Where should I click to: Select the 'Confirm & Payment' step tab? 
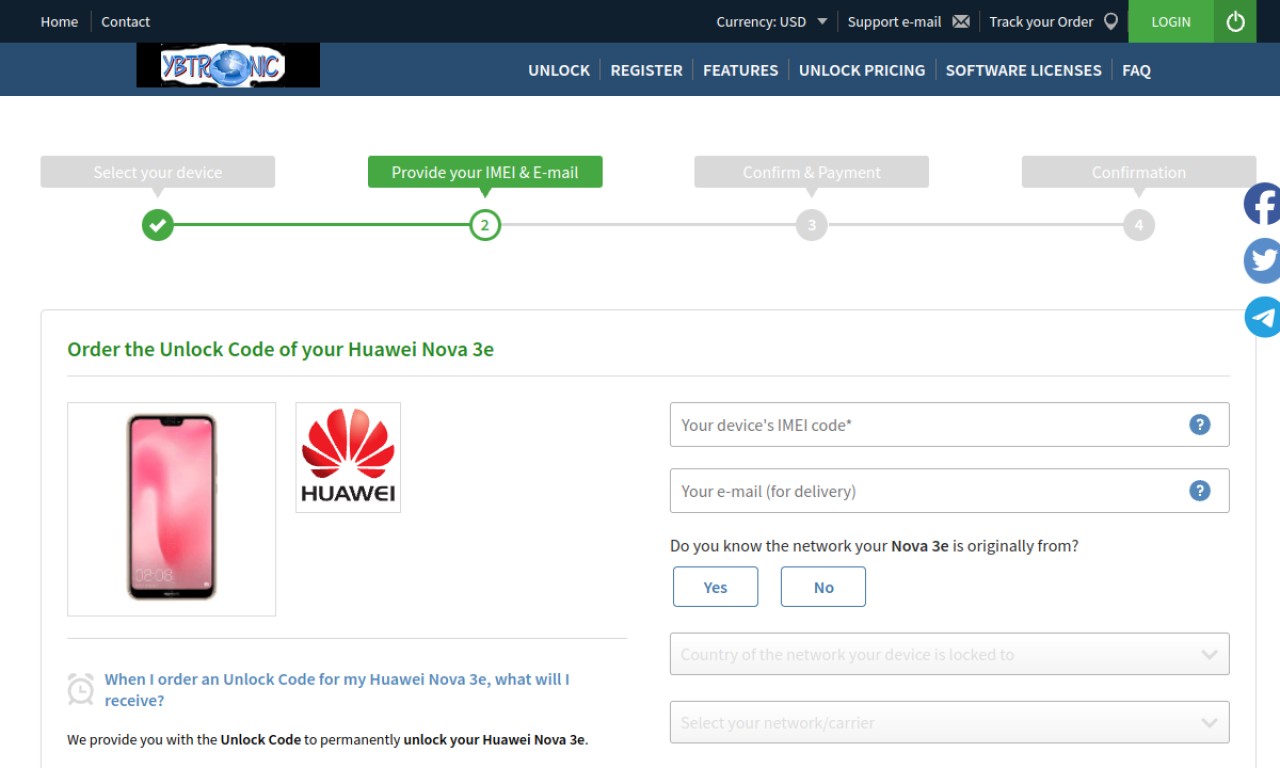(x=812, y=172)
